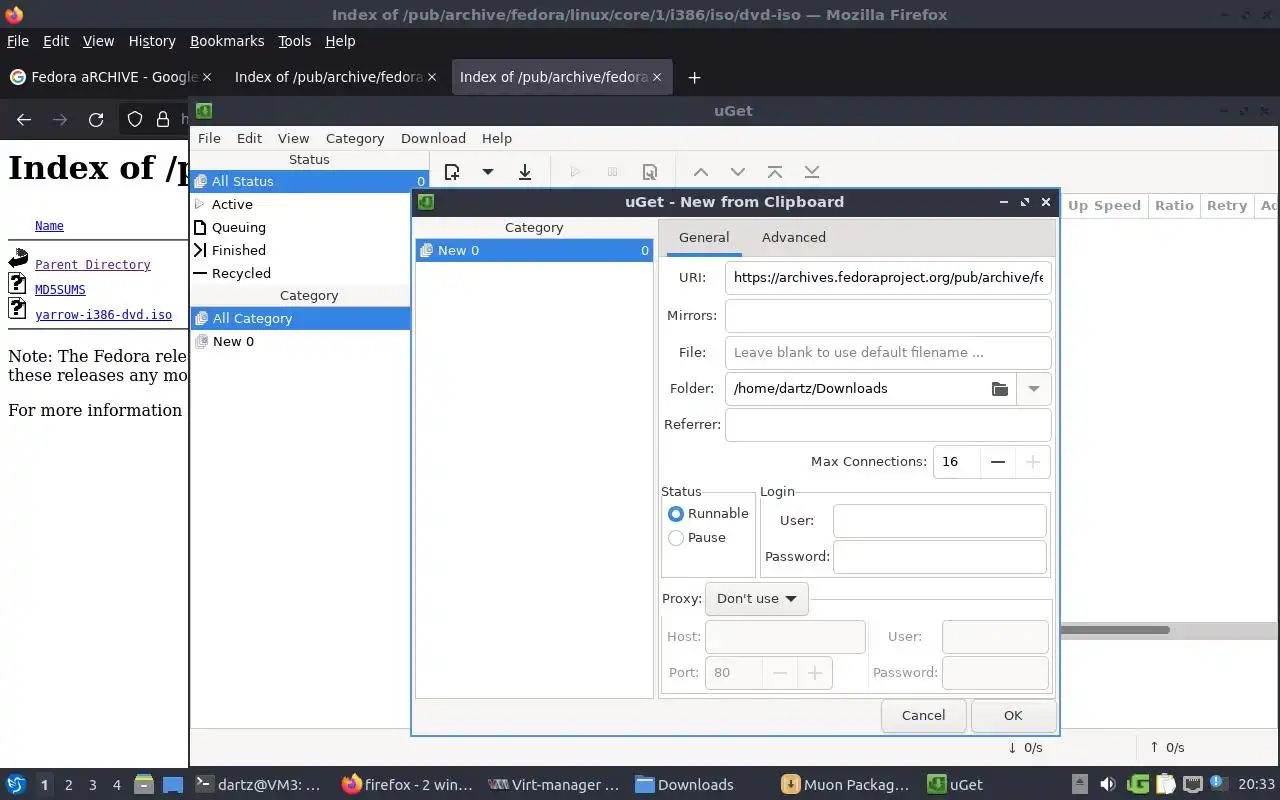Select the Pause radio button
Viewport: 1280px width, 800px height.
click(x=676, y=538)
